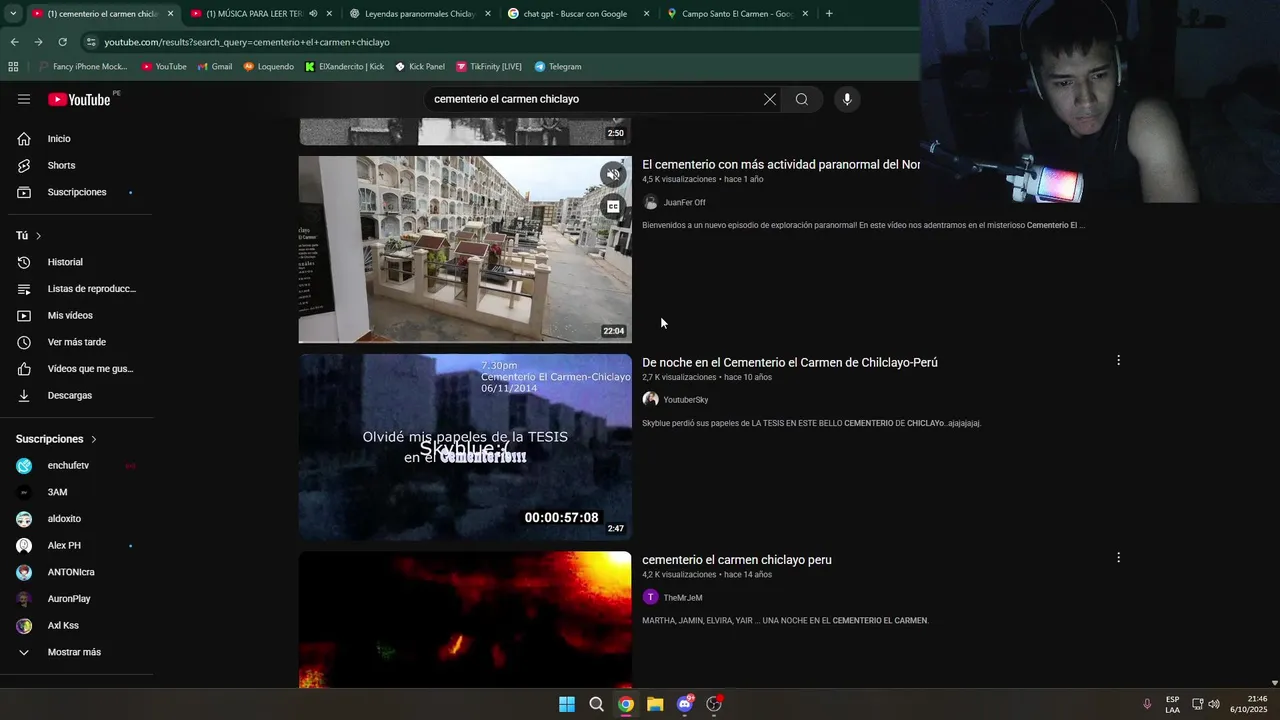Play the 22:04 cemetery niches thumbnail
Screen dimensions: 1280x720
click(x=465, y=249)
